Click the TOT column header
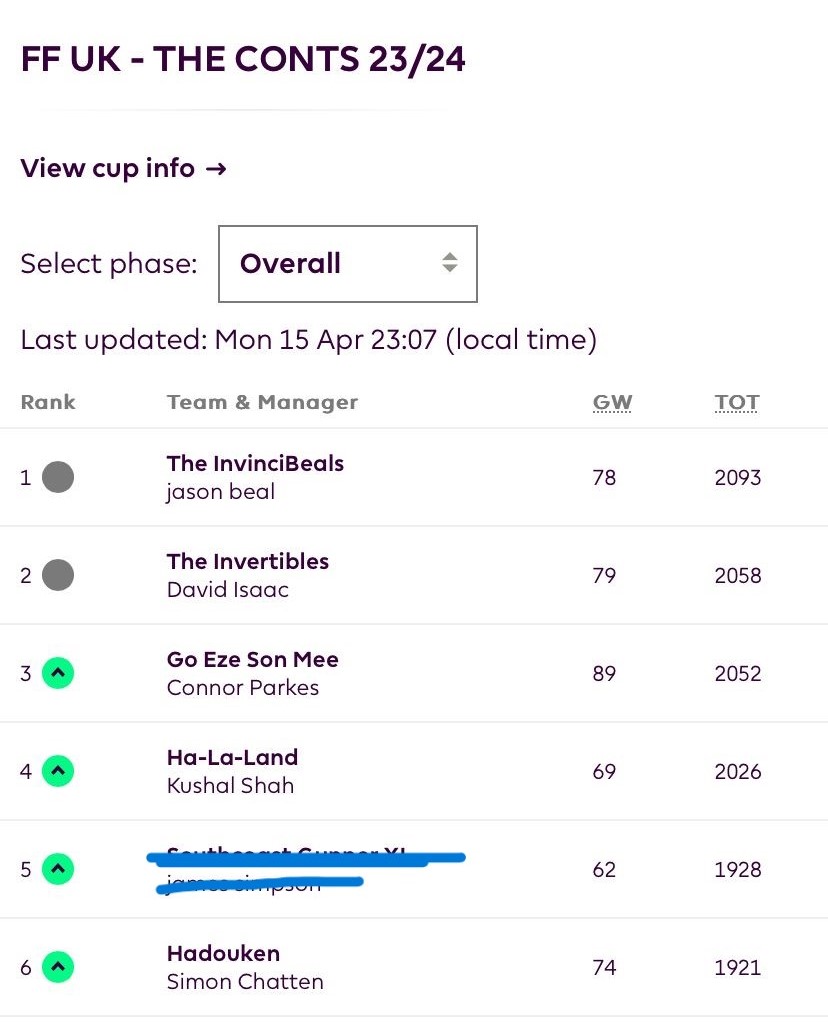Image resolution: width=828 pixels, height=1036 pixels. pos(736,403)
